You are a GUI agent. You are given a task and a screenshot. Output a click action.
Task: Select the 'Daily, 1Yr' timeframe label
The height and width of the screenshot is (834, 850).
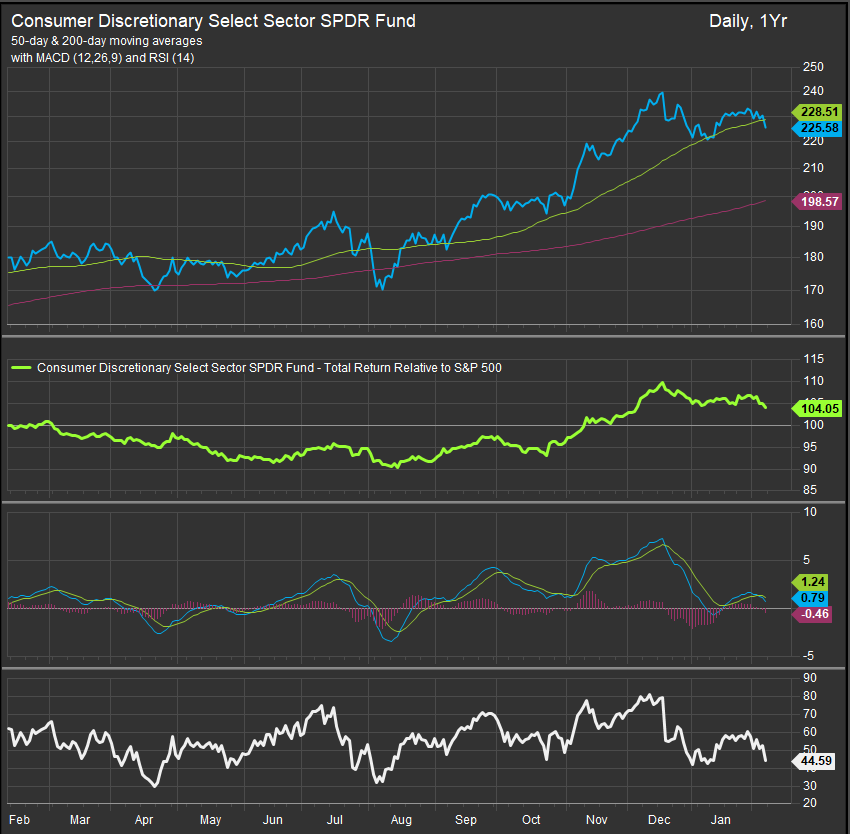[748, 22]
